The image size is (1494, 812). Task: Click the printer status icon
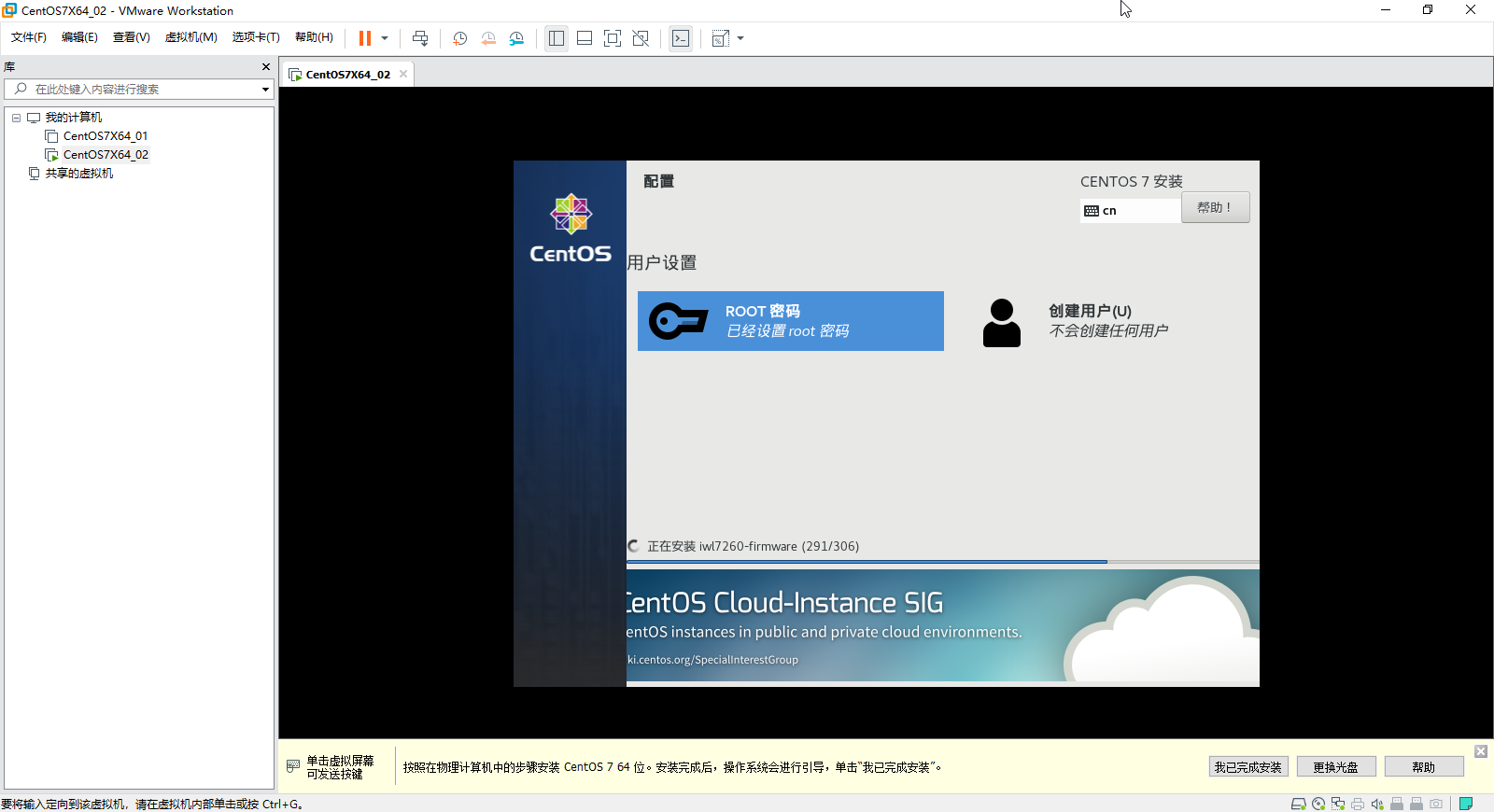pos(1358,804)
